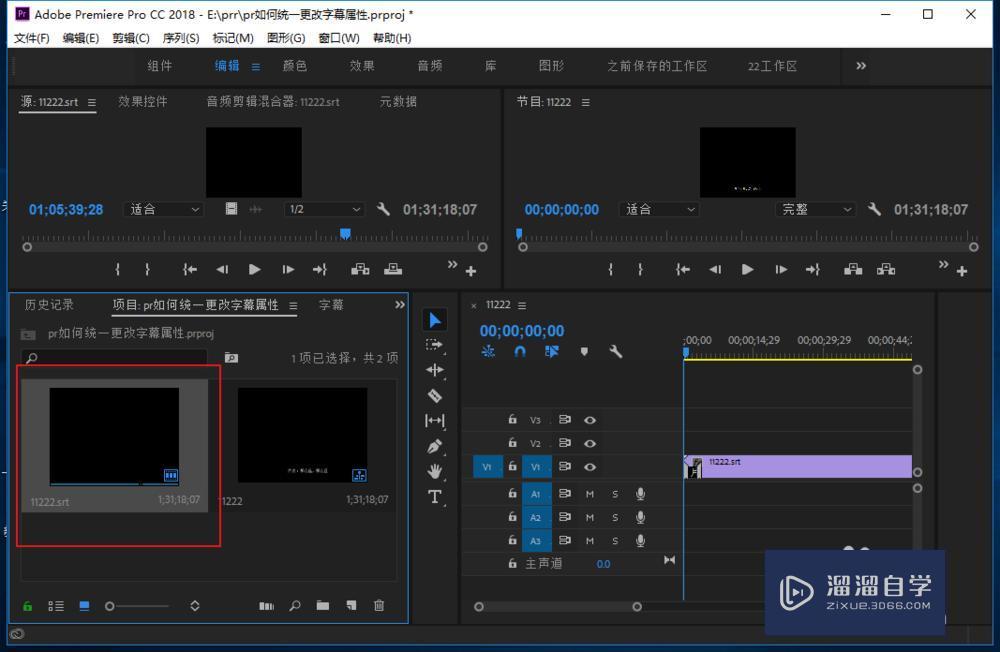Add a marker in the timeline

[584, 352]
